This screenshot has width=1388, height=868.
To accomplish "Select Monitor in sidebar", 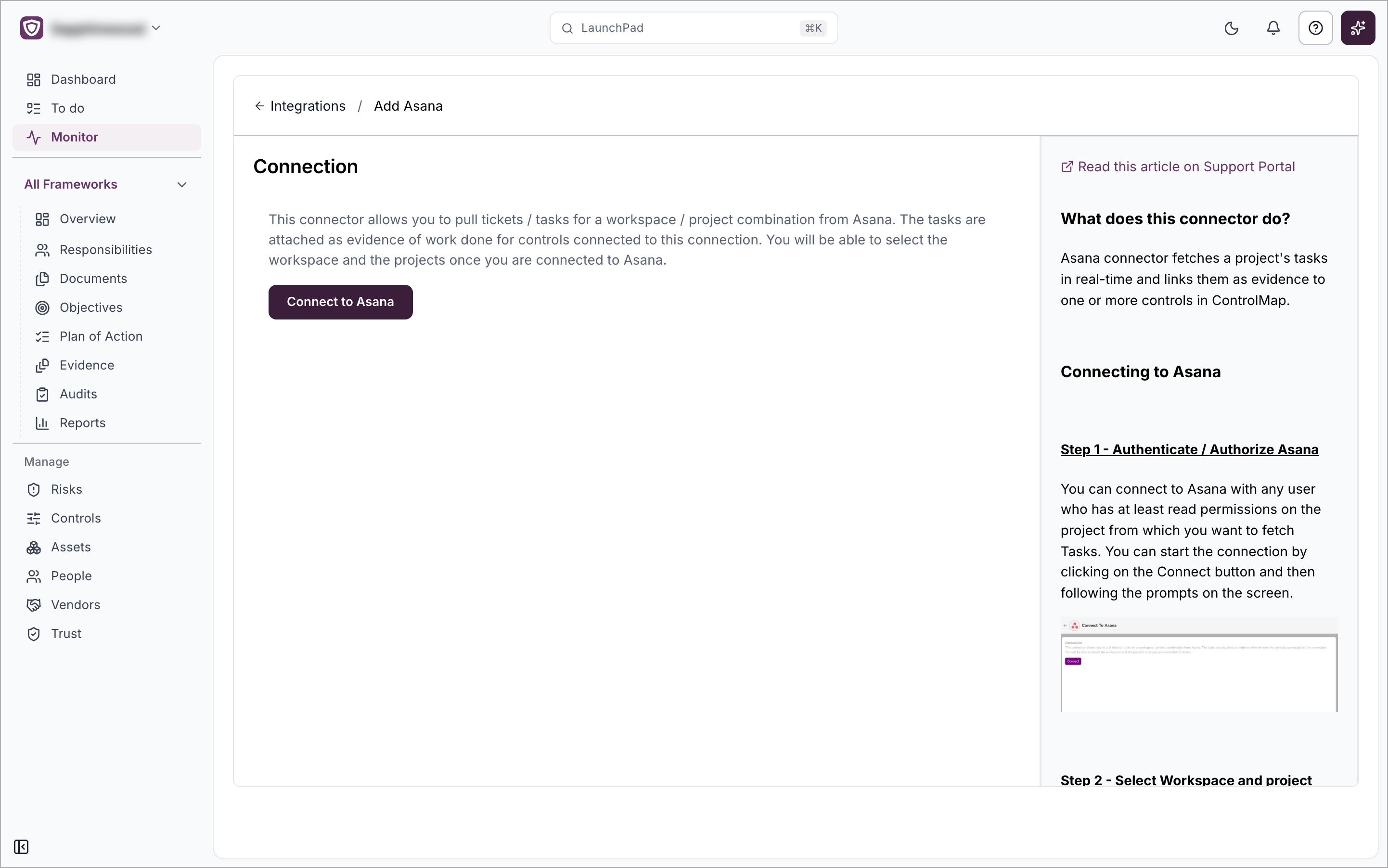I will 107,137.
